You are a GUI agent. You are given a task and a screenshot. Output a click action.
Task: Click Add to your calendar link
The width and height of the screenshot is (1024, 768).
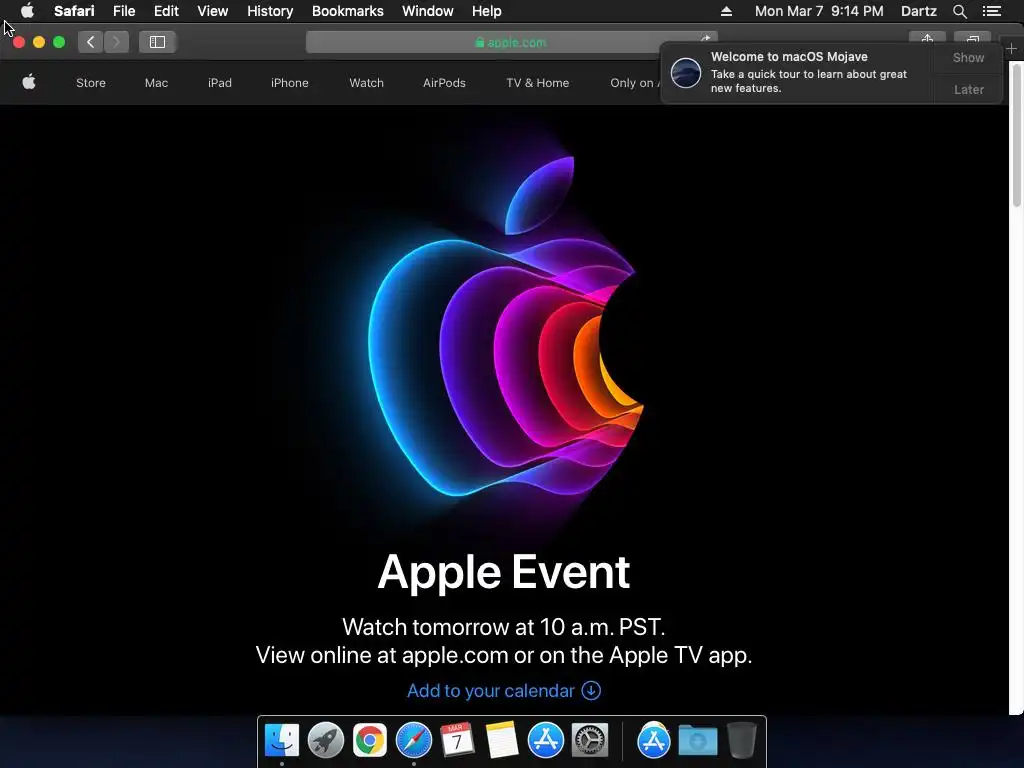pyautogui.click(x=504, y=690)
